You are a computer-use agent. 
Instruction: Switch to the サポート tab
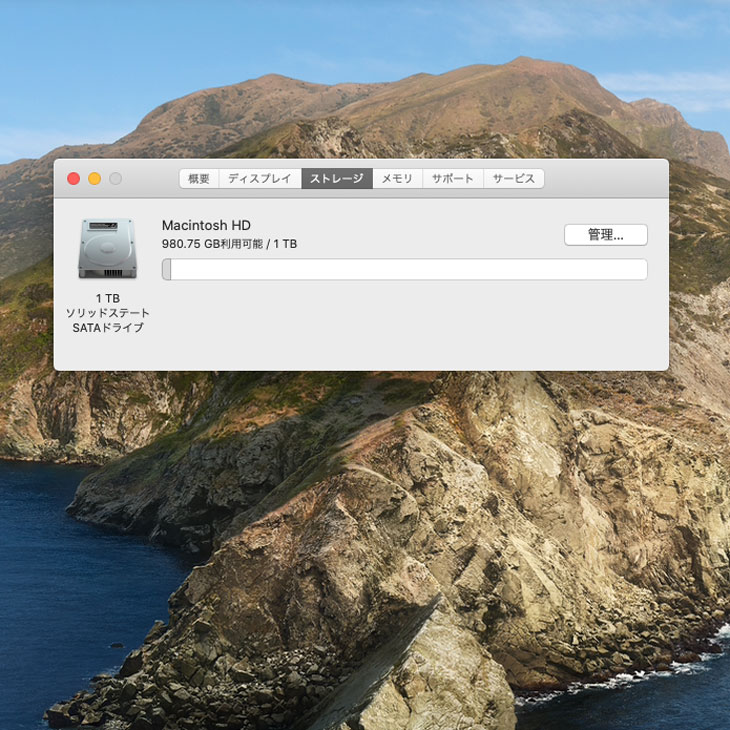453,179
